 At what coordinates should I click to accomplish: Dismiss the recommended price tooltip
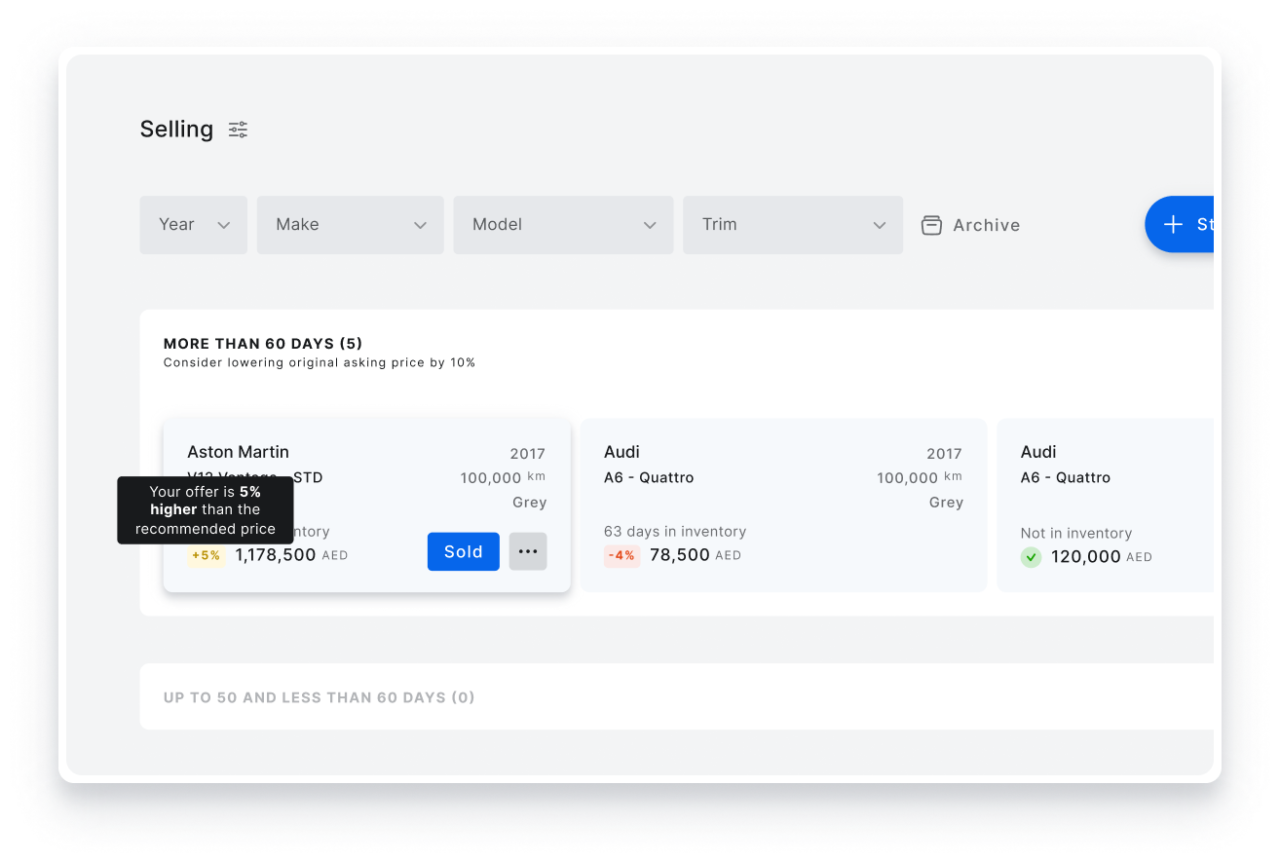tap(205, 510)
